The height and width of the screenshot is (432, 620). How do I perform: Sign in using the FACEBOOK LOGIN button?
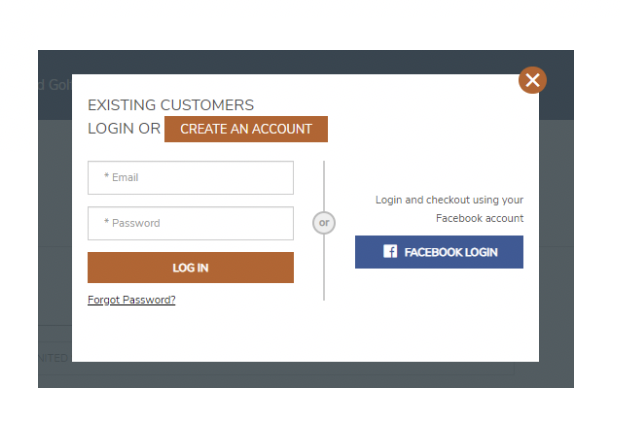point(439,252)
